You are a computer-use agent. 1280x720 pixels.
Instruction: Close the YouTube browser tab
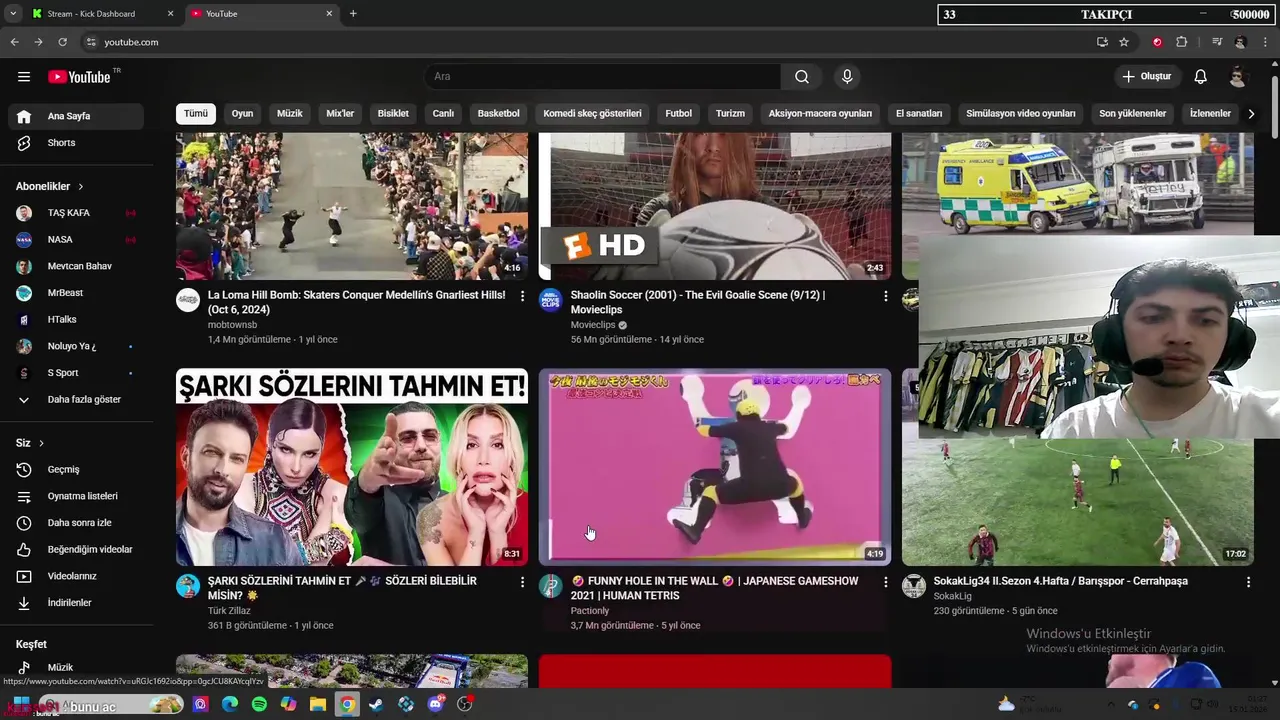pos(329,14)
